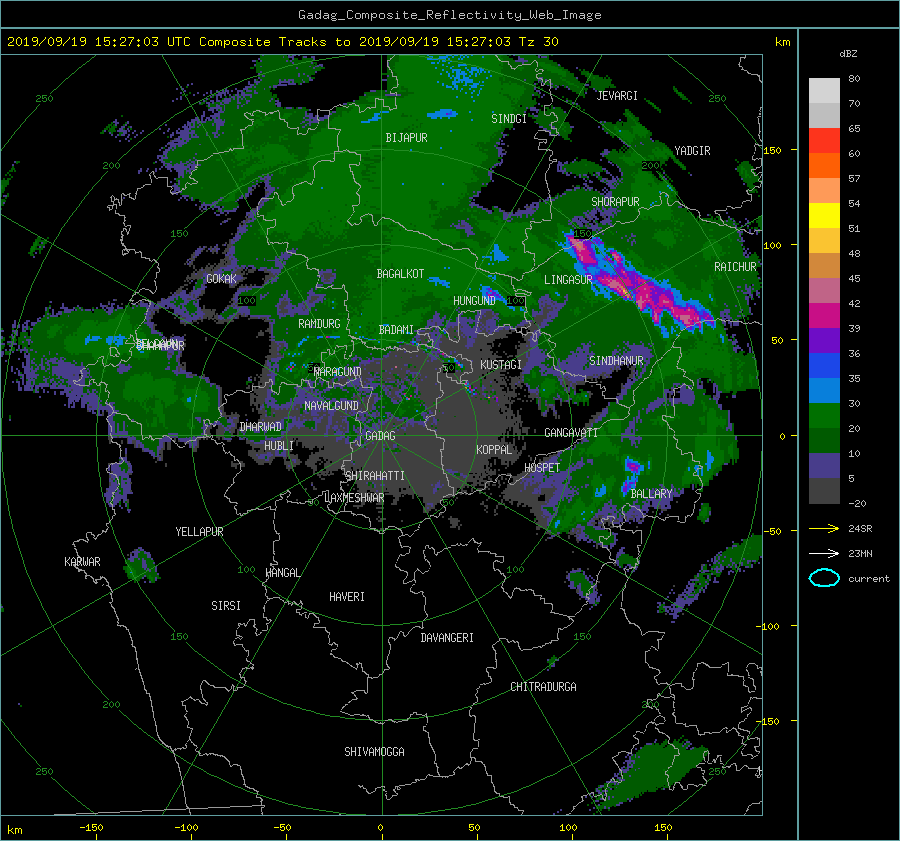Click the Gadag_Composite_Reflectivity_Web_Image title
Image resolution: width=900 pixels, height=841 pixels.
click(449, 15)
